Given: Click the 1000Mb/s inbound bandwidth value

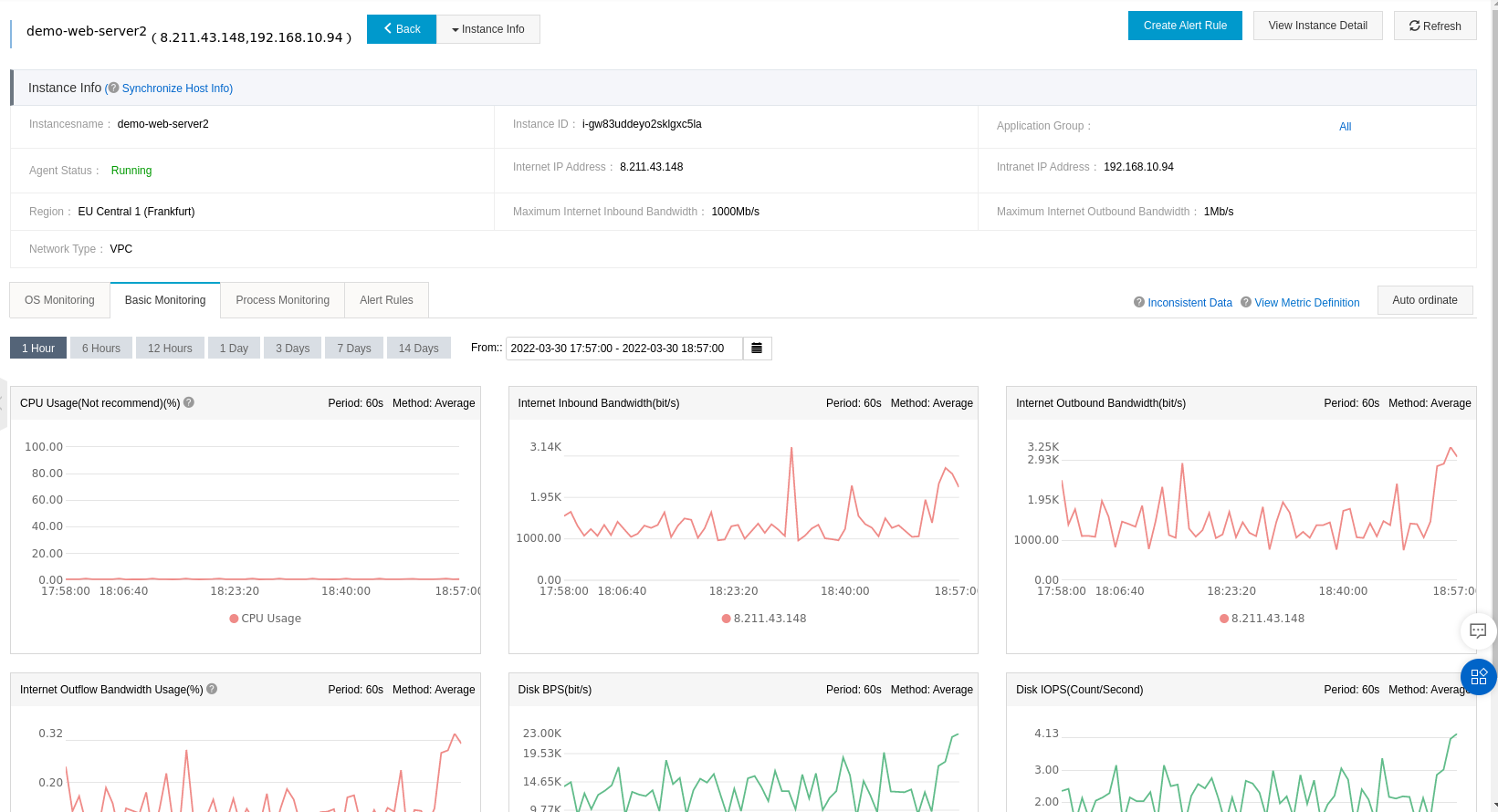Looking at the screenshot, I should [735, 212].
